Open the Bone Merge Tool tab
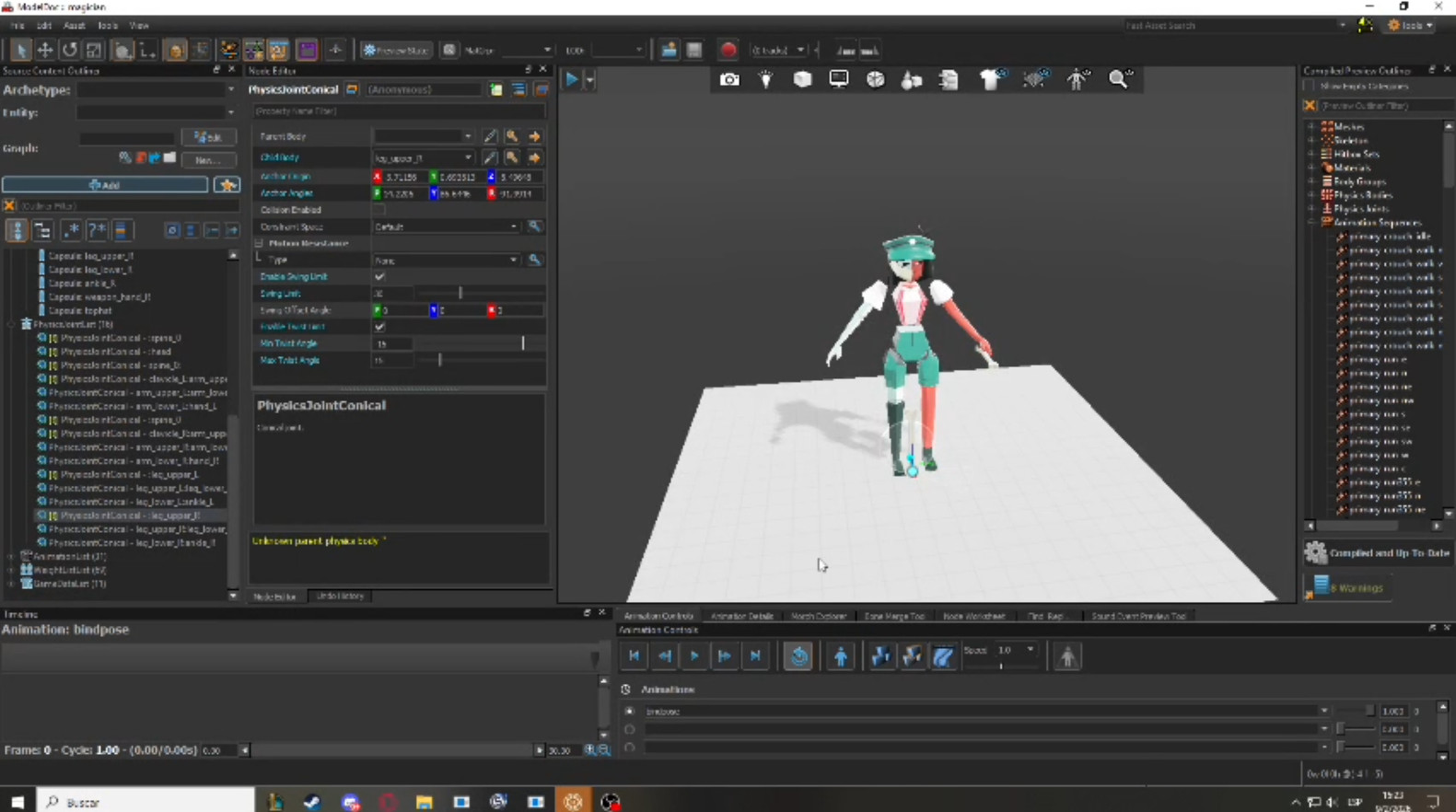This screenshot has height=812, width=1456. [x=893, y=616]
